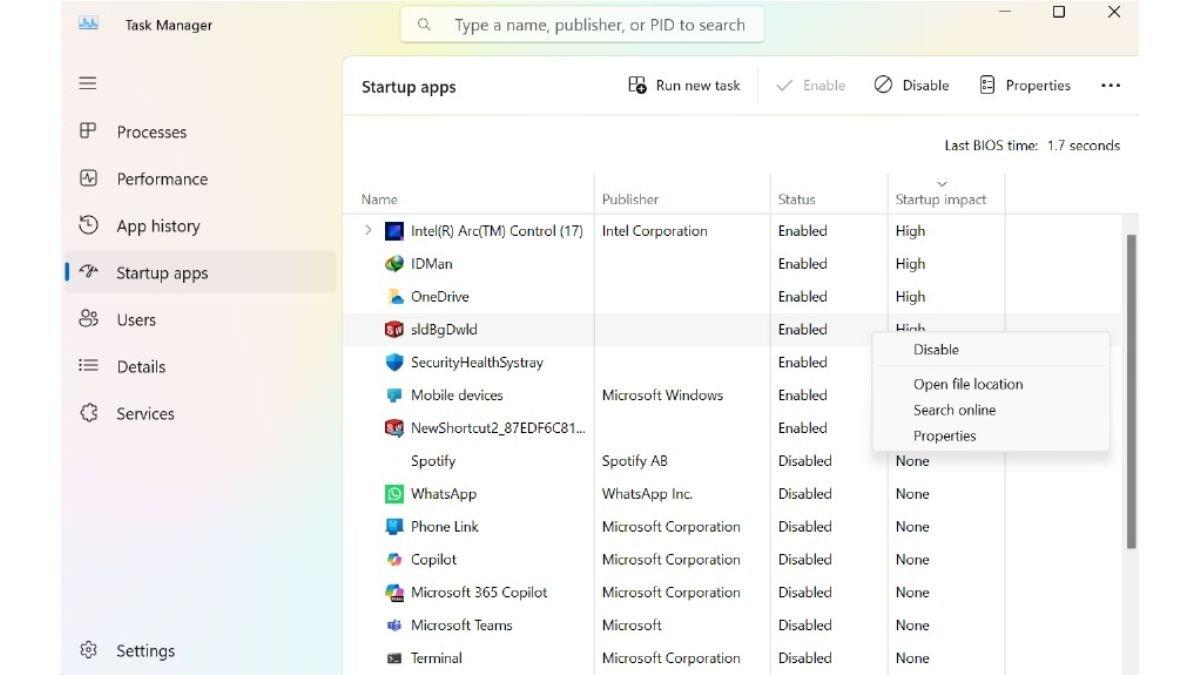Open the Services page
Screen dimensions: 1200x675
[200, 414]
